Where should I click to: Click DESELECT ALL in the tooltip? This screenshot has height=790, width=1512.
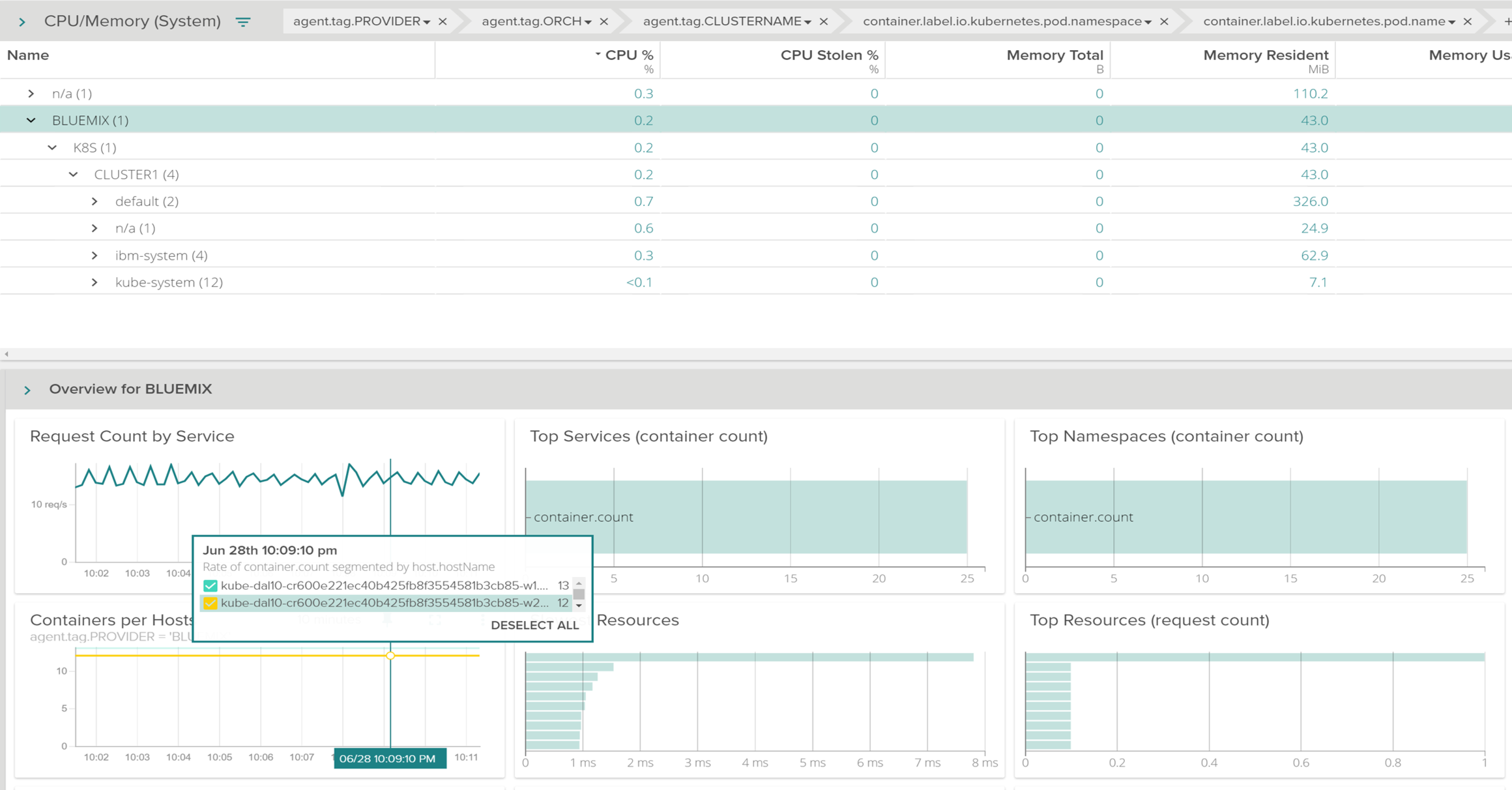(534, 625)
